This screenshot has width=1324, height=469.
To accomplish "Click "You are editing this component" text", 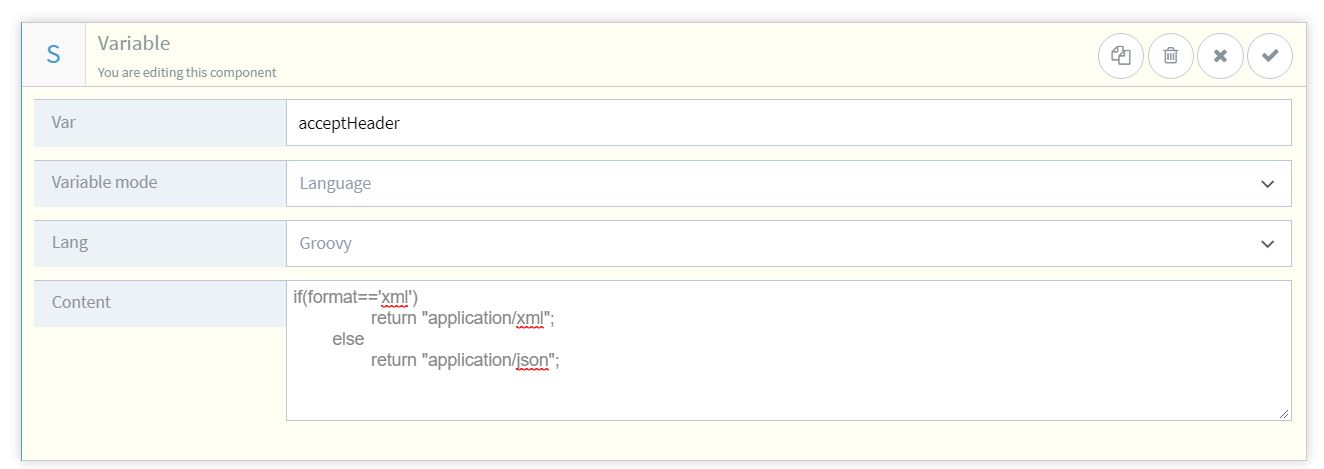I will coord(187,72).
